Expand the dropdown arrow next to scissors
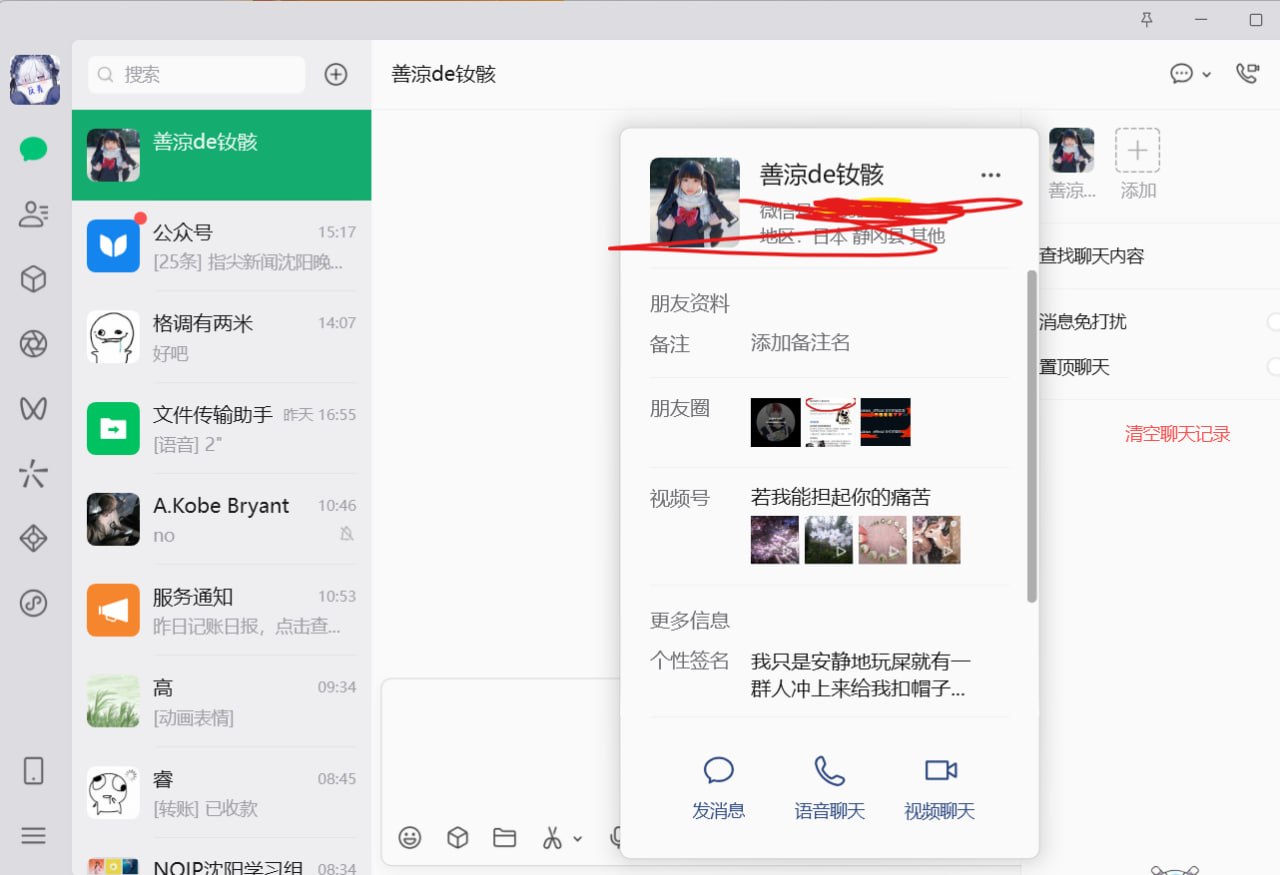1280x875 pixels. [x=578, y=839]
